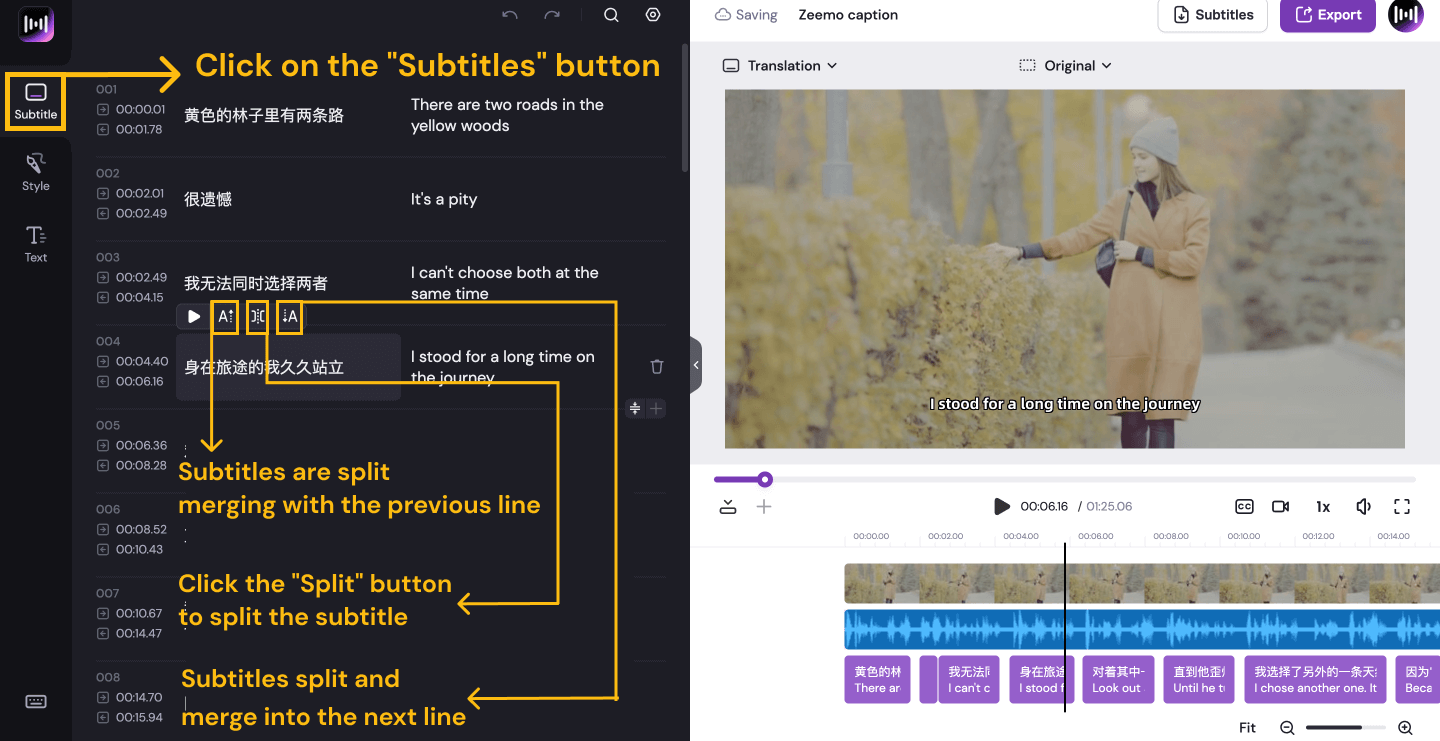Click the undo arrow icon

(510, 15)
